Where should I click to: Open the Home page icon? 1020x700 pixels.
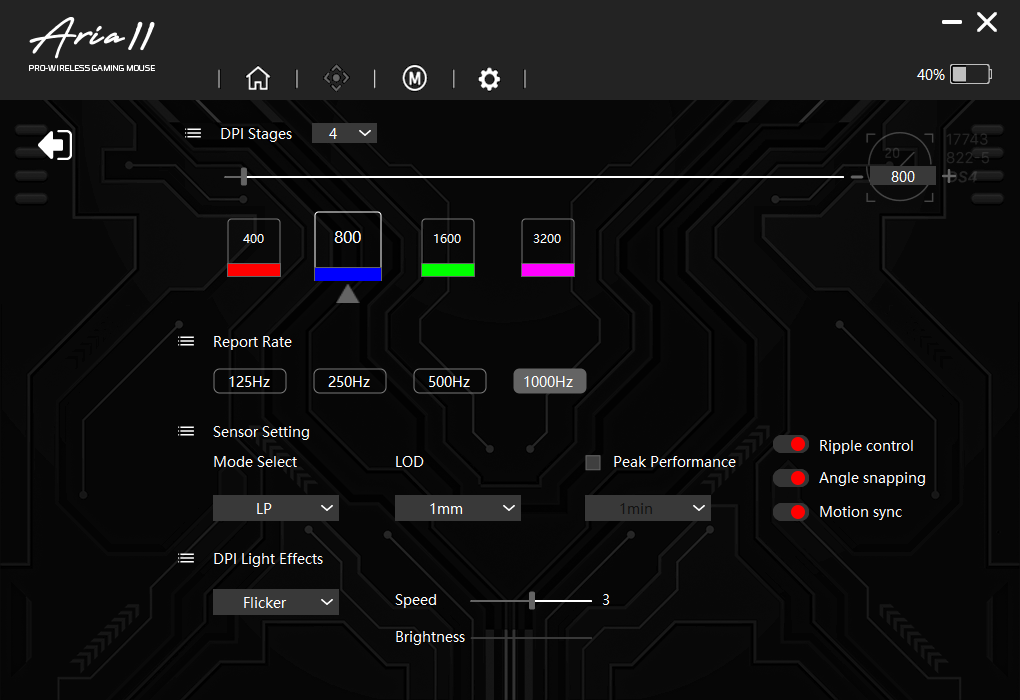(258, 79)
